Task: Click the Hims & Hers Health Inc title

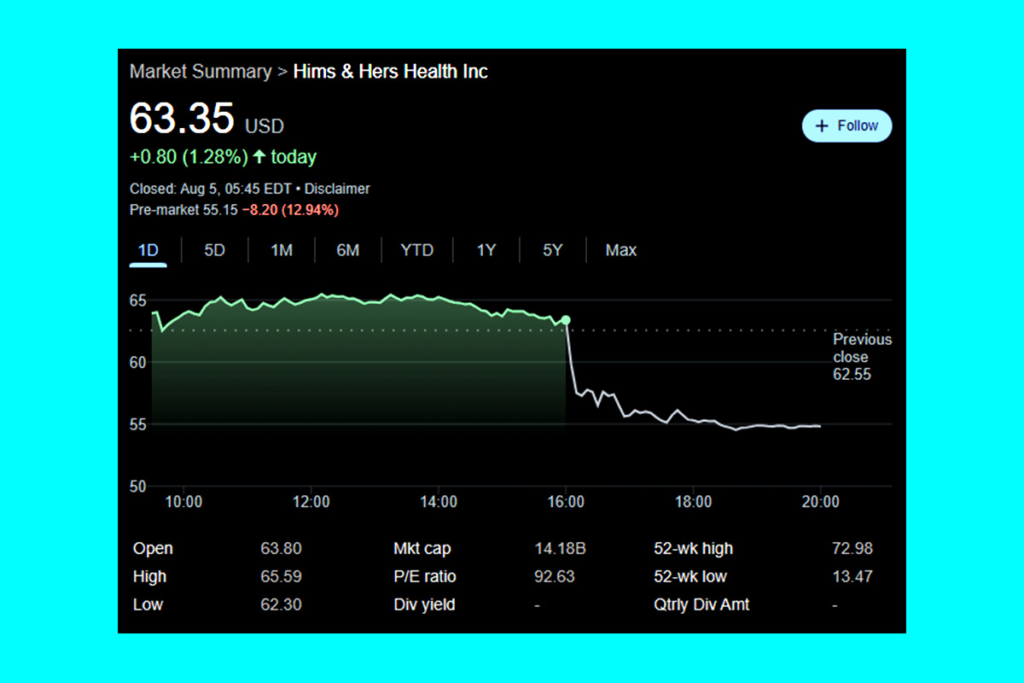Action: [x=390, y=72]
